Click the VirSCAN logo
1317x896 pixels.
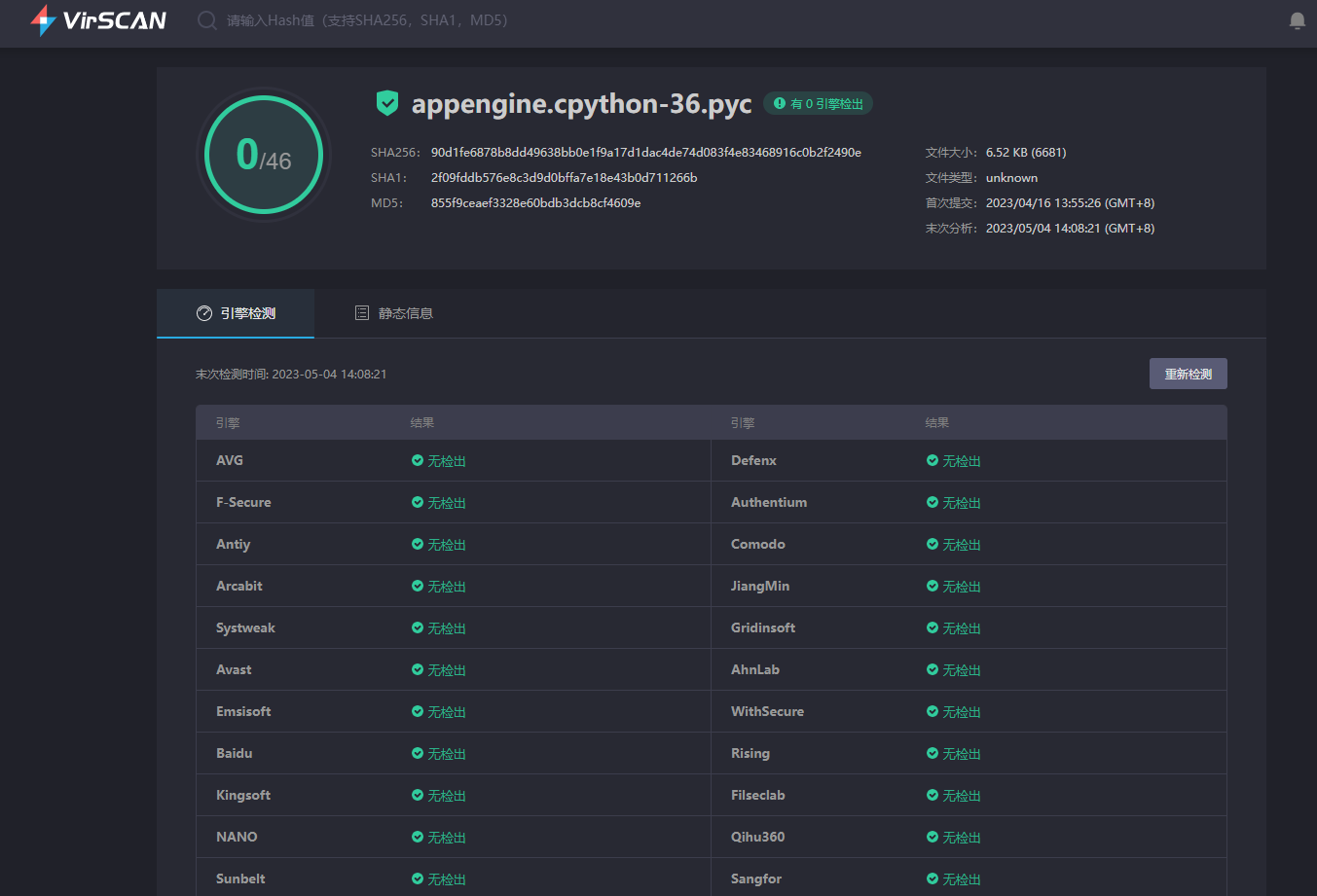pos(98,20)
